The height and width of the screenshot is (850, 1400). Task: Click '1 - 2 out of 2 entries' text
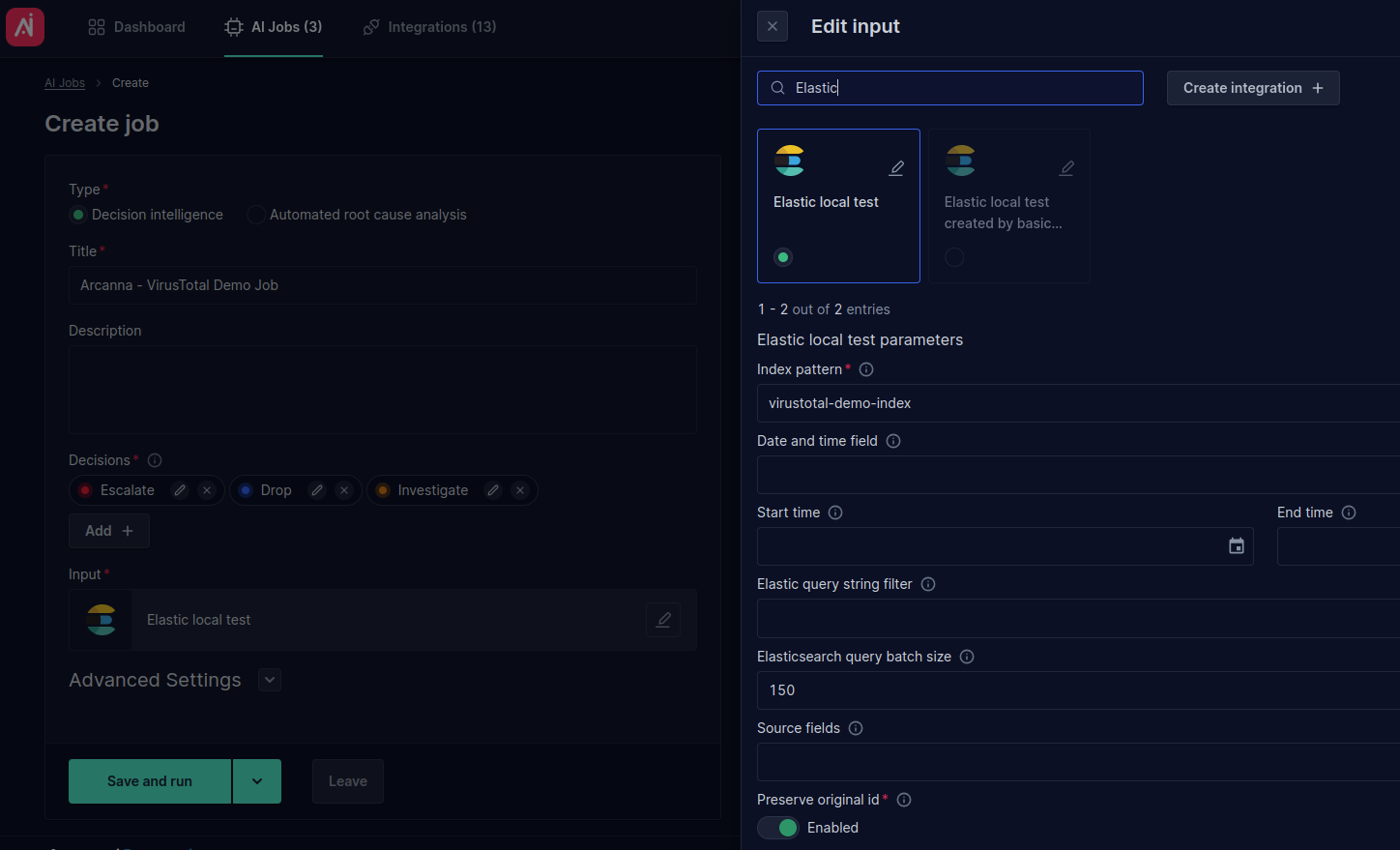tap(824, 309)
